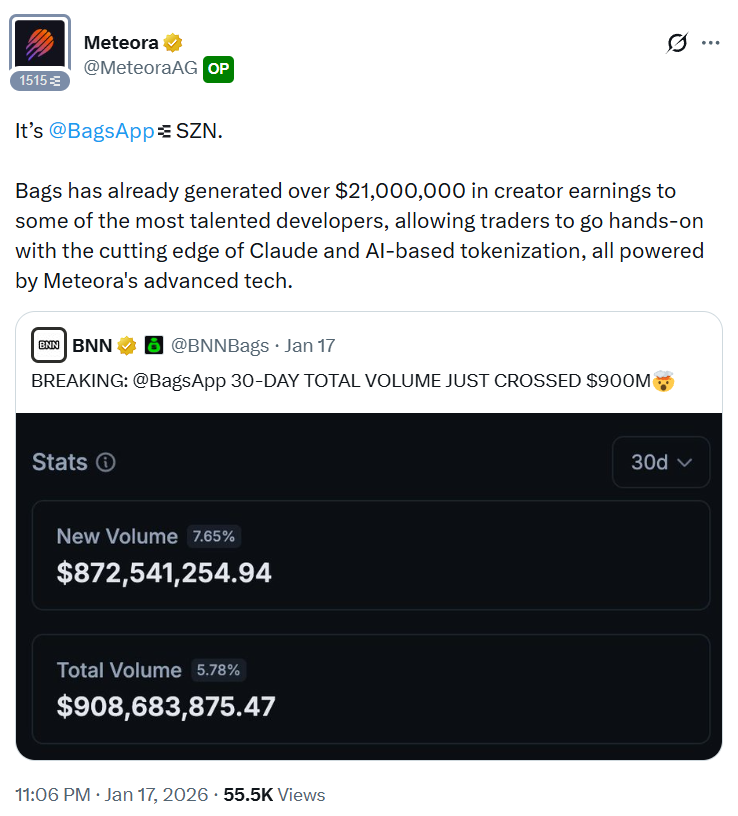The image size is (738, 816).
Task: Open the @BNNBags handle in quoted post
Action: pos(220,346)
